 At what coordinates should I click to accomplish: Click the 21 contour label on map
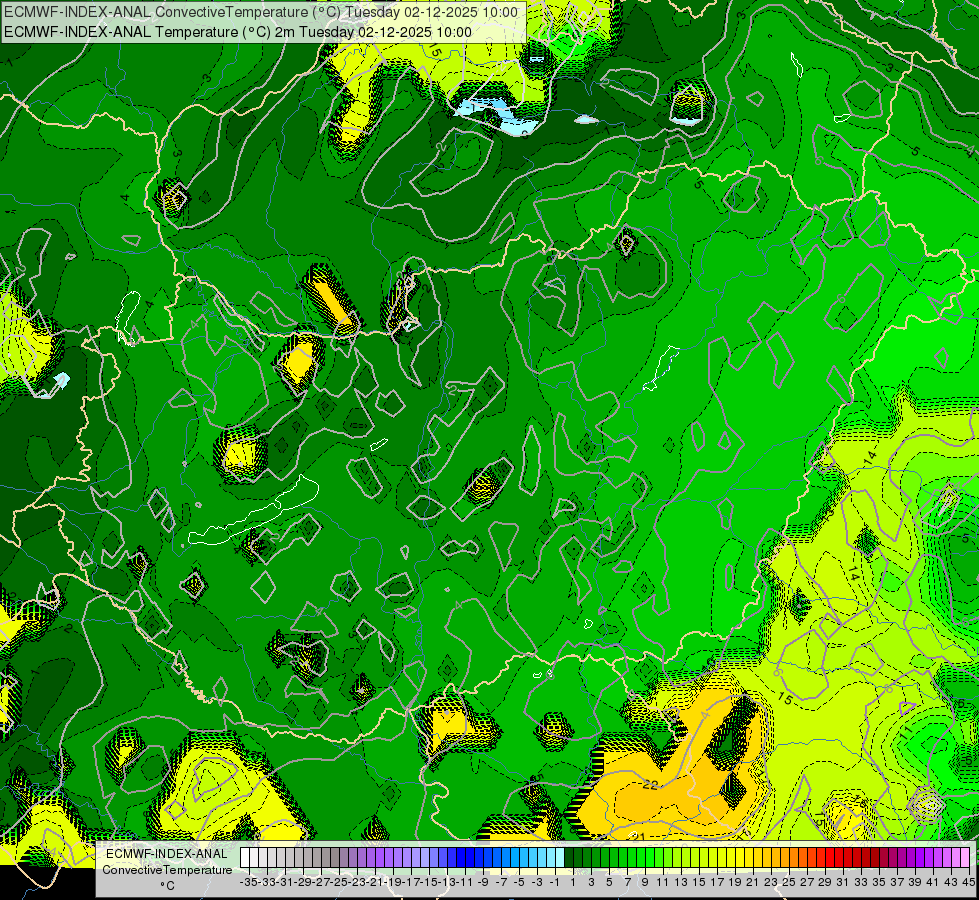coord(637,836)
